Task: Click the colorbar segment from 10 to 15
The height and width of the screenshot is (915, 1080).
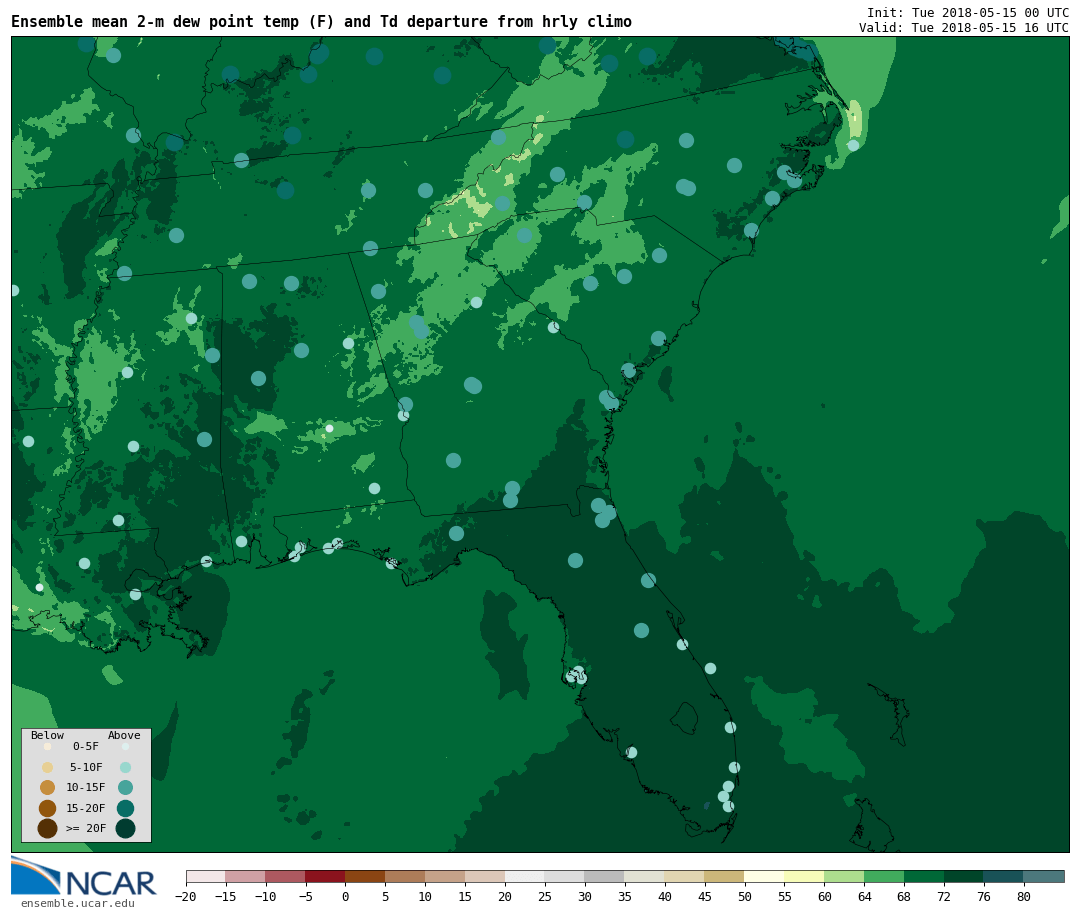Action: (446, 876)
